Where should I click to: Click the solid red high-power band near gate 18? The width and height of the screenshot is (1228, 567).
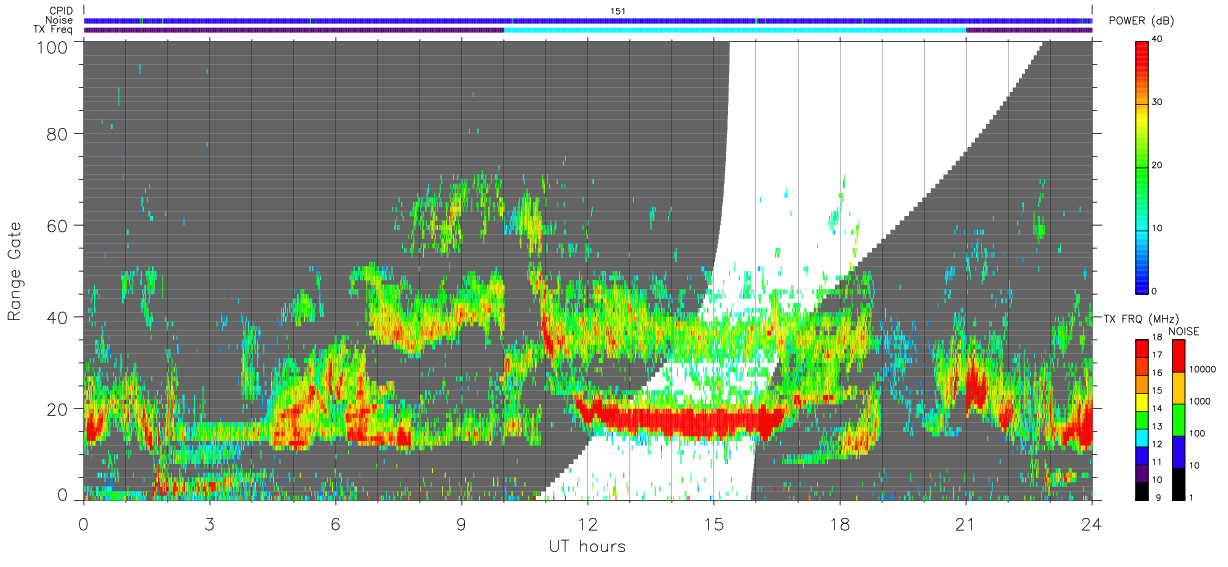[680, 419]
